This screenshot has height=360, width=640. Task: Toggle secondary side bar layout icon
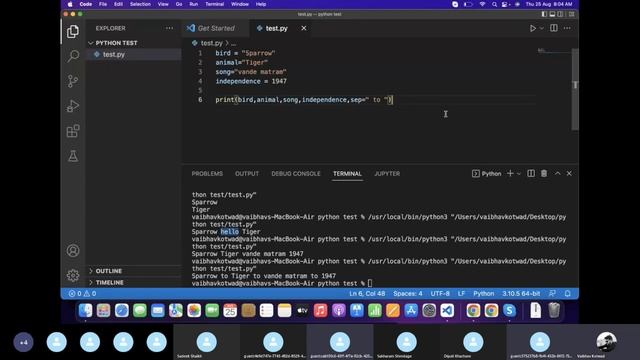(x=560, y=14)
